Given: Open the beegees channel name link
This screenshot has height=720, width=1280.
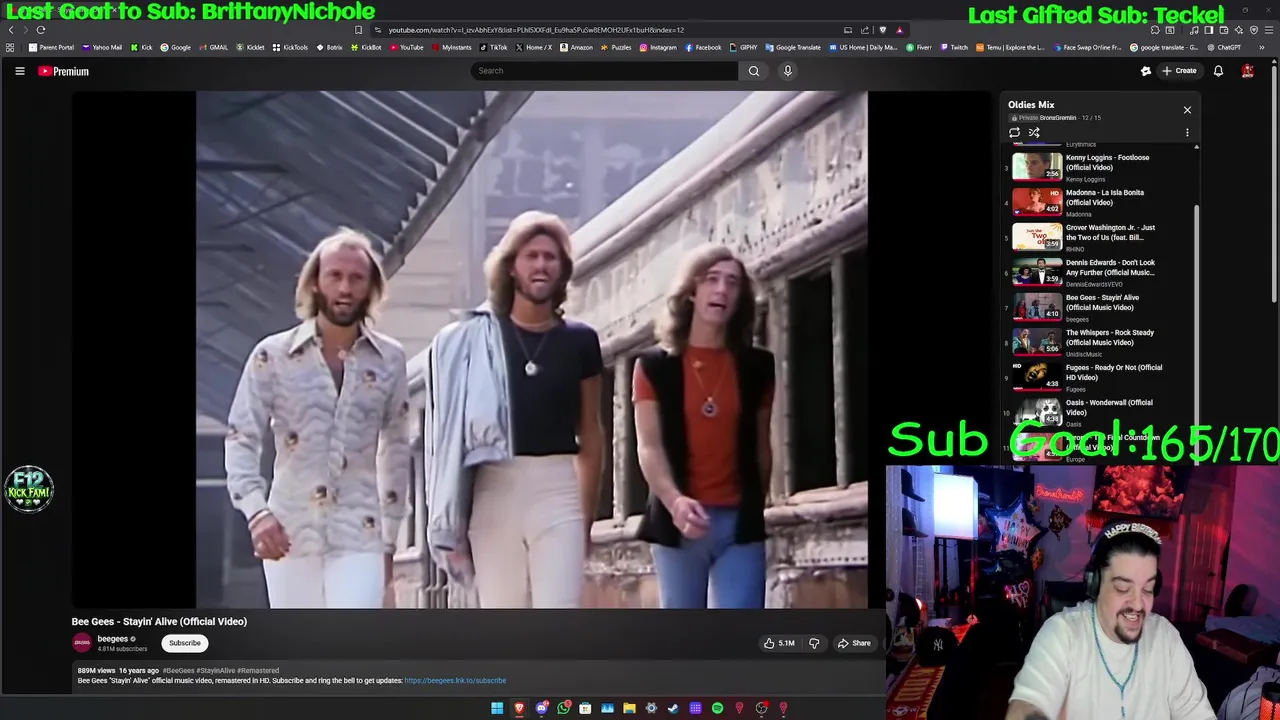Looking at the screenshot, I should (113, 639).
